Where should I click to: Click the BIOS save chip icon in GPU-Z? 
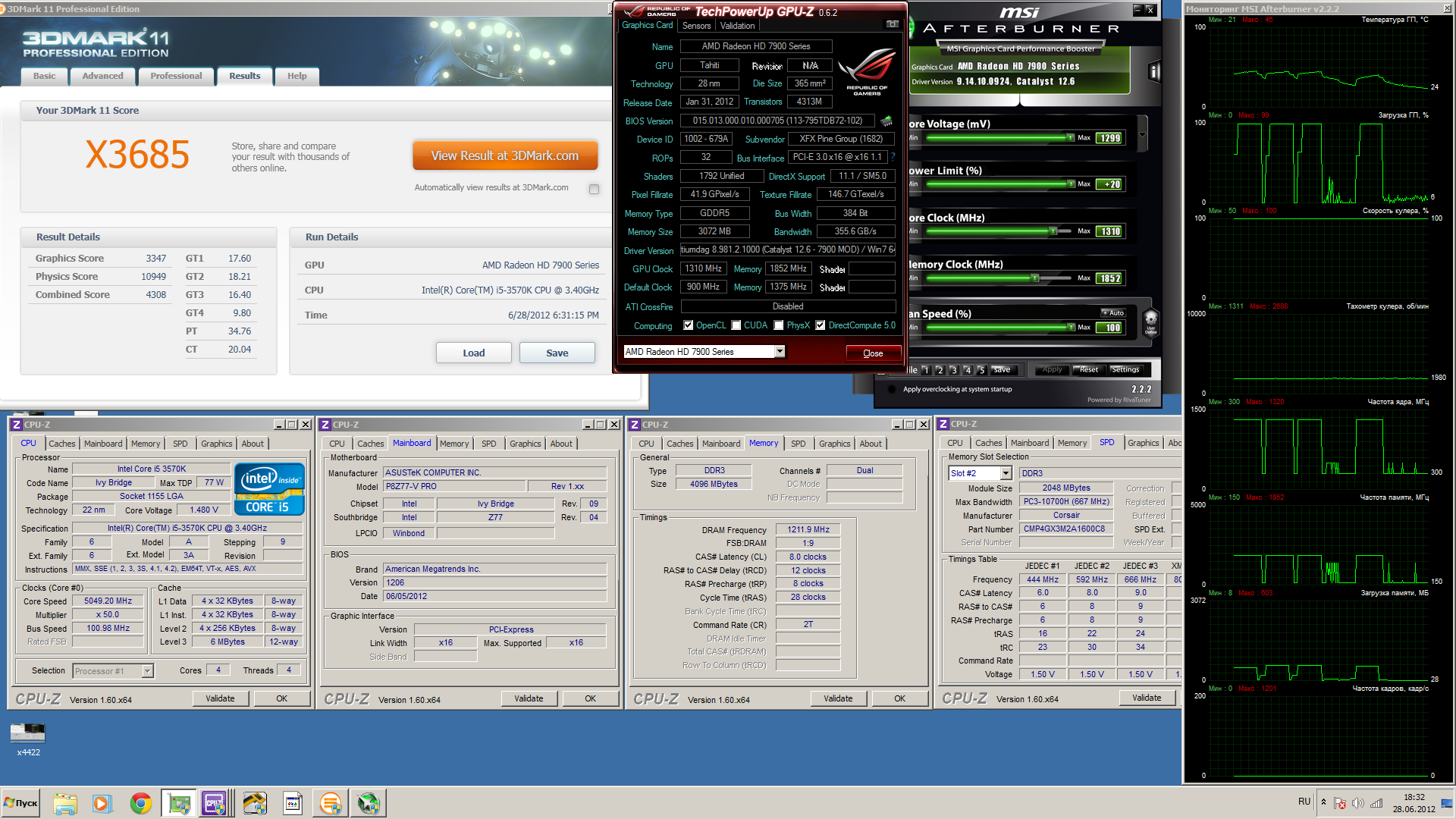point(886,121)
